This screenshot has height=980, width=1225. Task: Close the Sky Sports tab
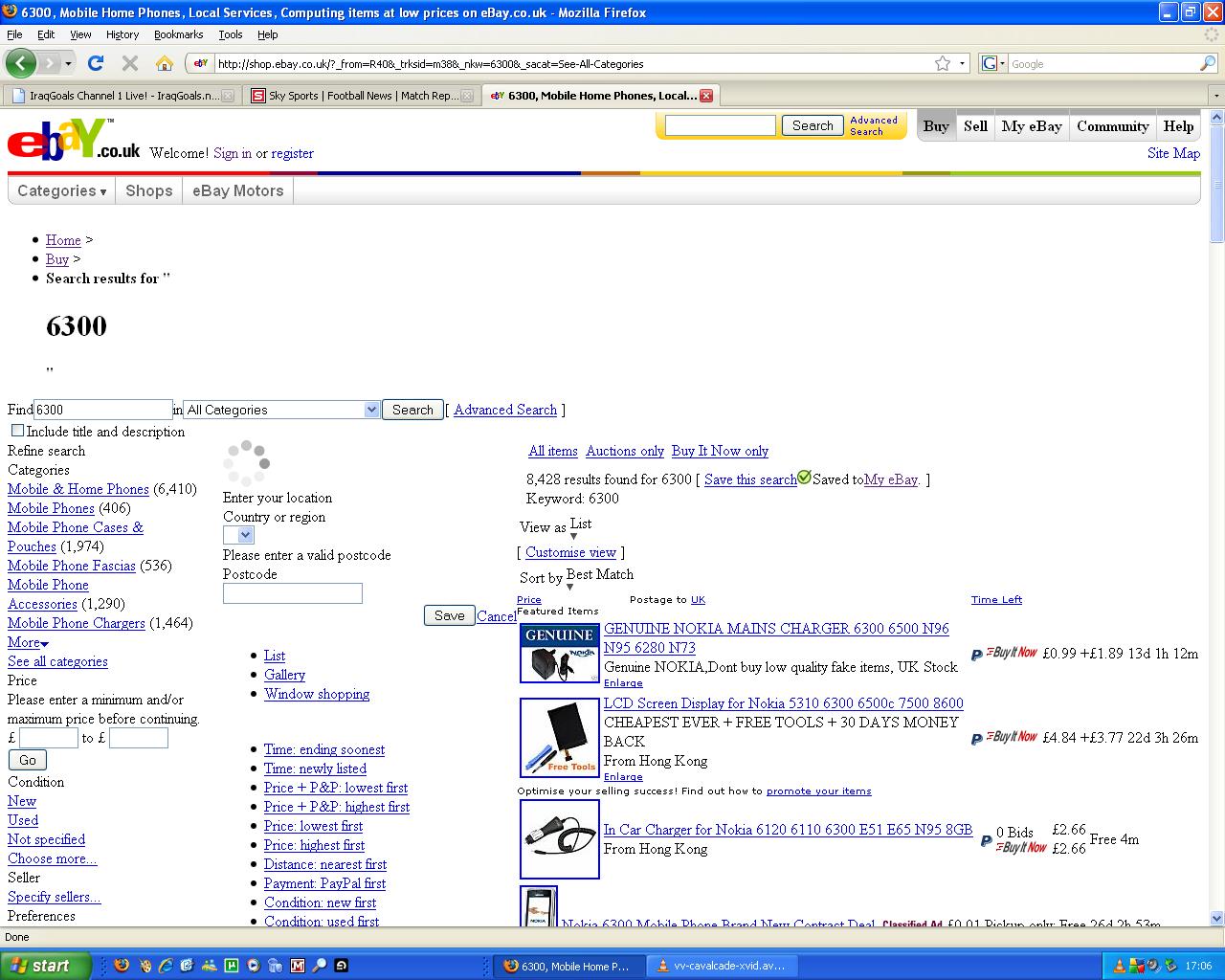click(x=467, y=96)
